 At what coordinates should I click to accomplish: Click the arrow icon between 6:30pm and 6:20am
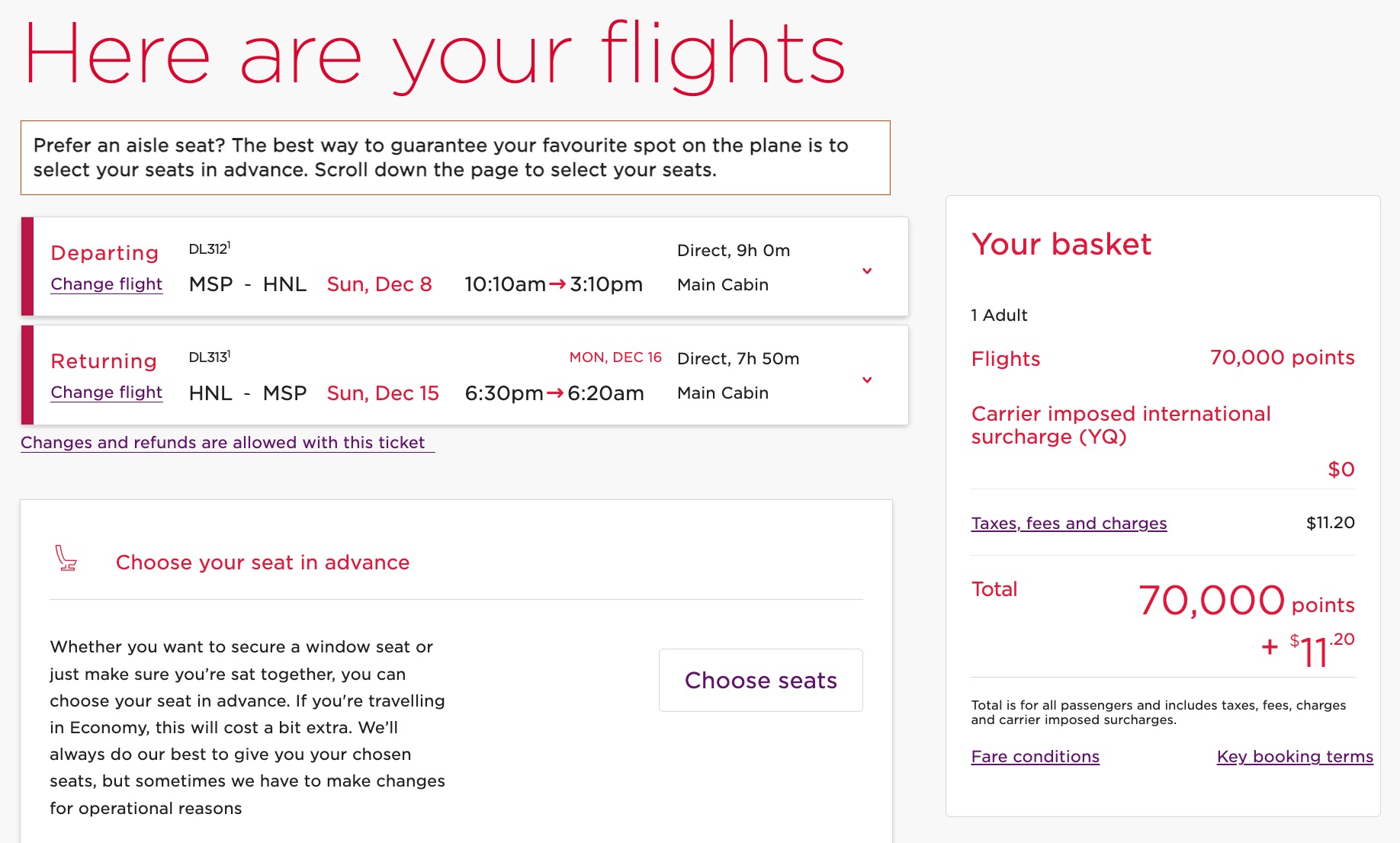(554, 393)
